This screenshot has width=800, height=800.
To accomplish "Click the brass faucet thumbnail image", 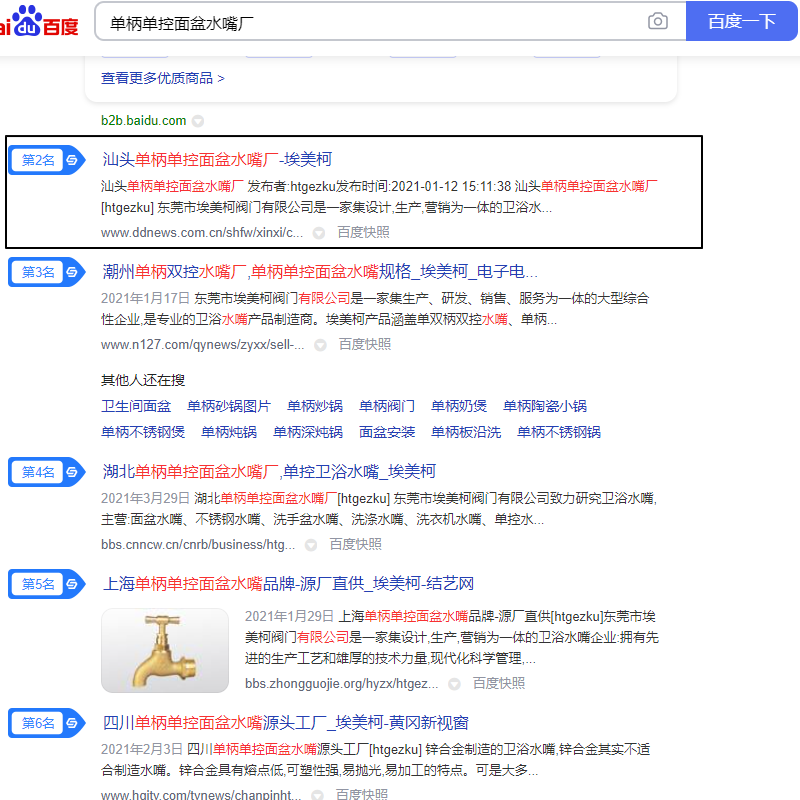I will click(x=165, y=651).
